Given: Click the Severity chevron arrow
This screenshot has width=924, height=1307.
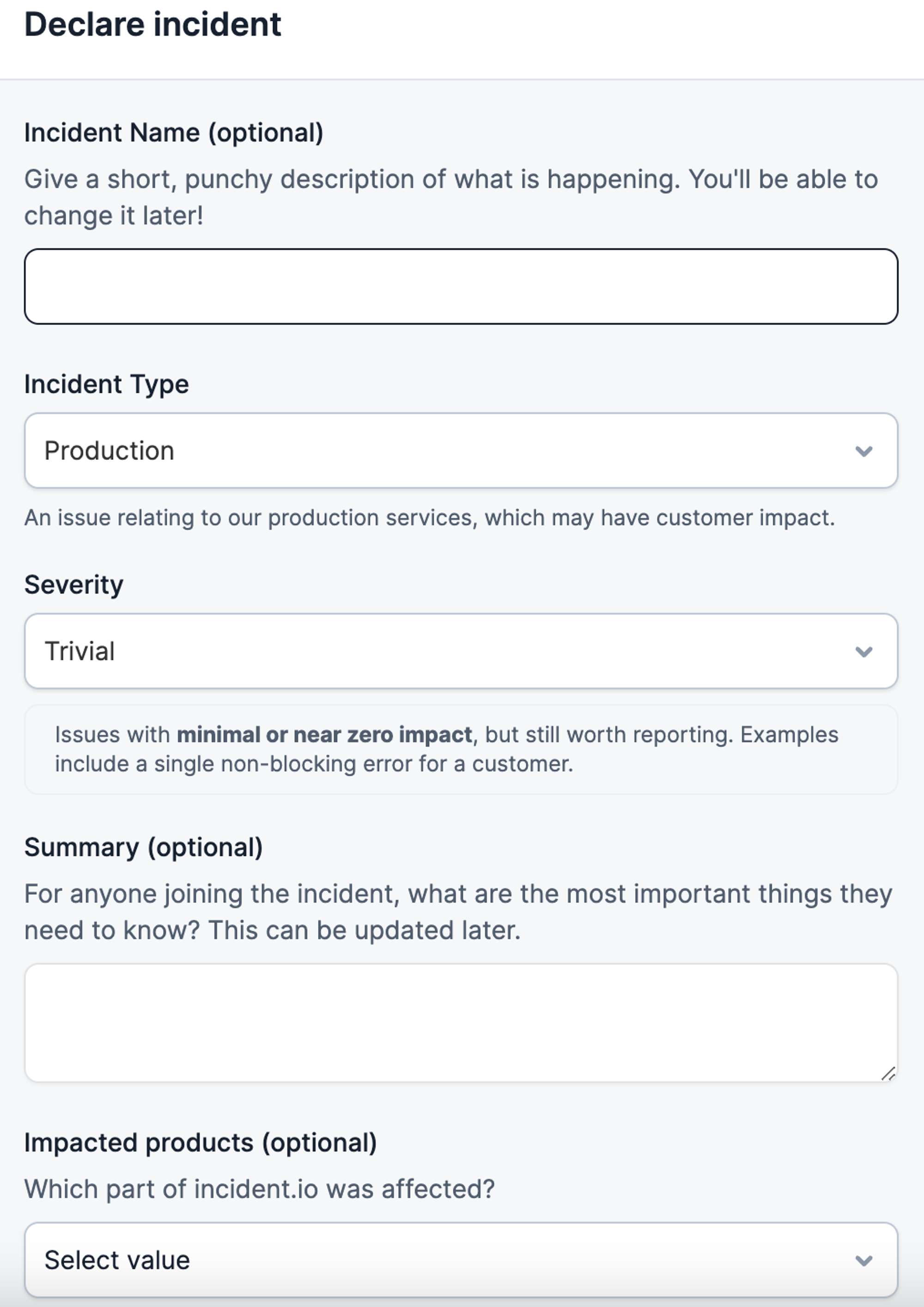Looking at the screenshot, I should click(863, 652).
